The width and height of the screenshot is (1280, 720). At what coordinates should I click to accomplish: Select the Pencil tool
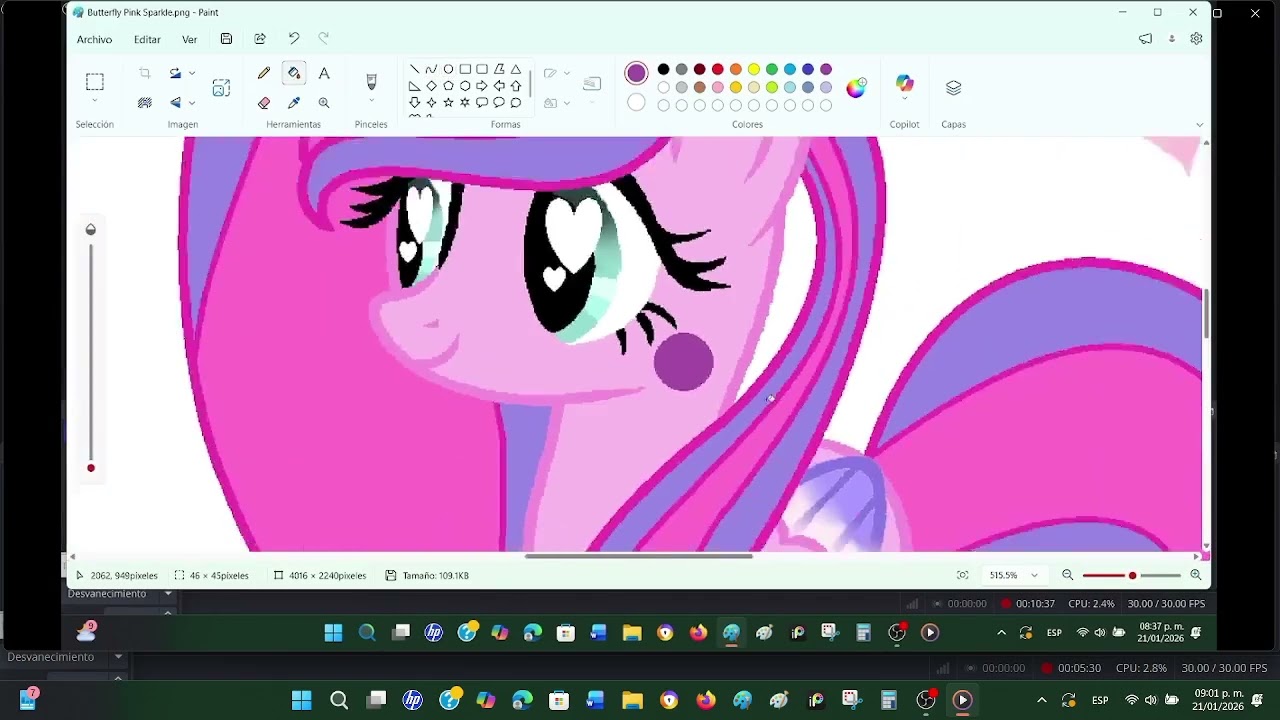click(x=264, y=73)
